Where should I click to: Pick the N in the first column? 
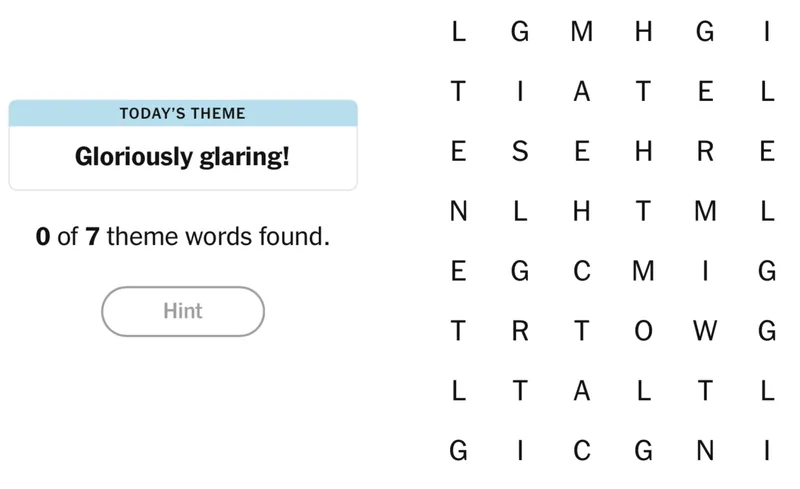pos(458,212)
